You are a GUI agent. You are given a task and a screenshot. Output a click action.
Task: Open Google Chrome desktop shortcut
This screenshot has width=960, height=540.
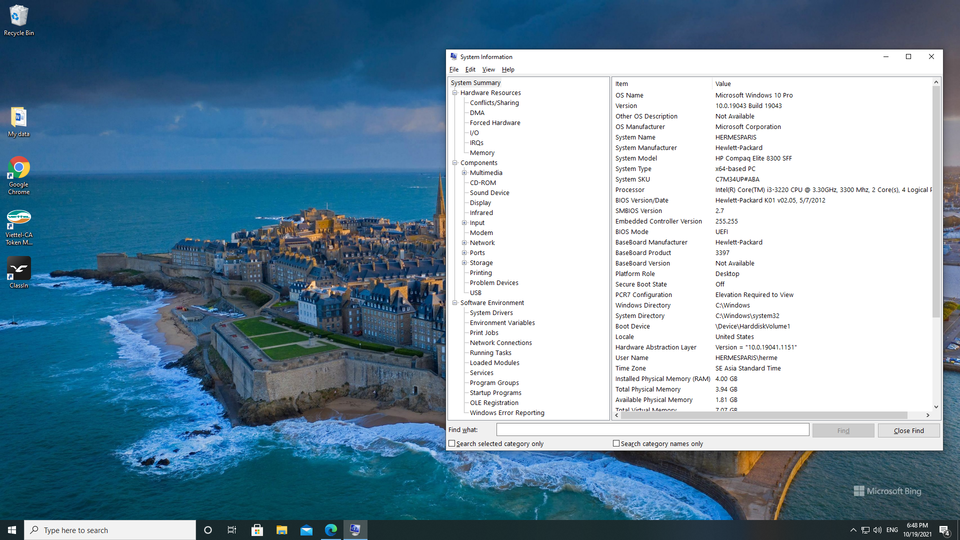pyautogui.click(x=18, y=176)
